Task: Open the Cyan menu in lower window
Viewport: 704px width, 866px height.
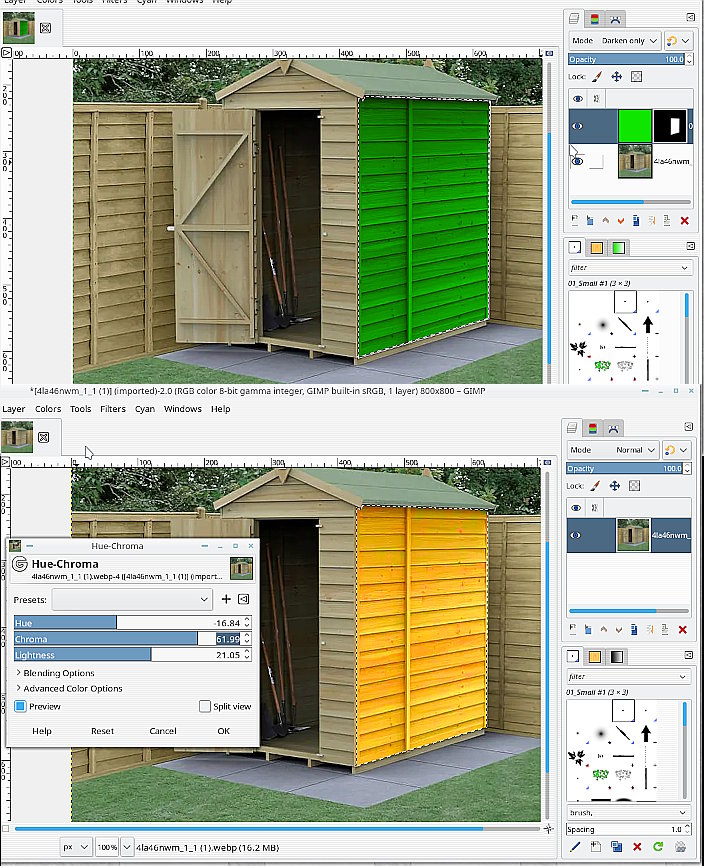Action: [145, 409]
